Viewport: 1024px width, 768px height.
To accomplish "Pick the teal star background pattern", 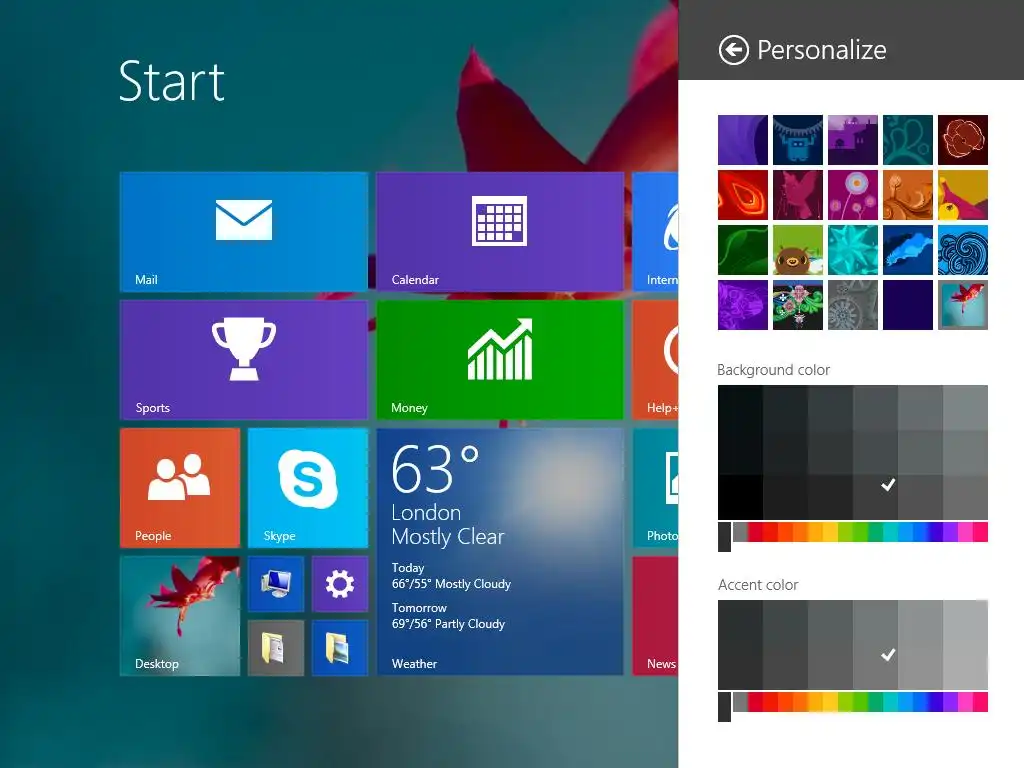I will pos(852,250).
